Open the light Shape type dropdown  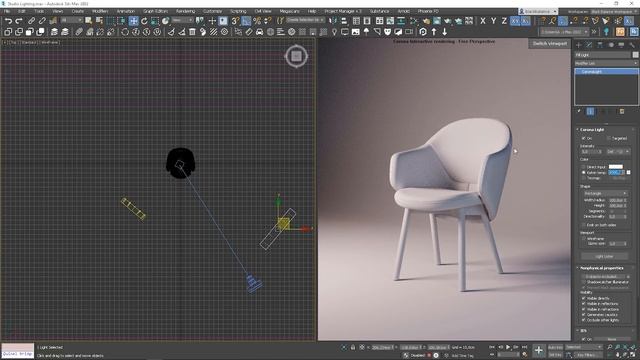tap(605, 193)
